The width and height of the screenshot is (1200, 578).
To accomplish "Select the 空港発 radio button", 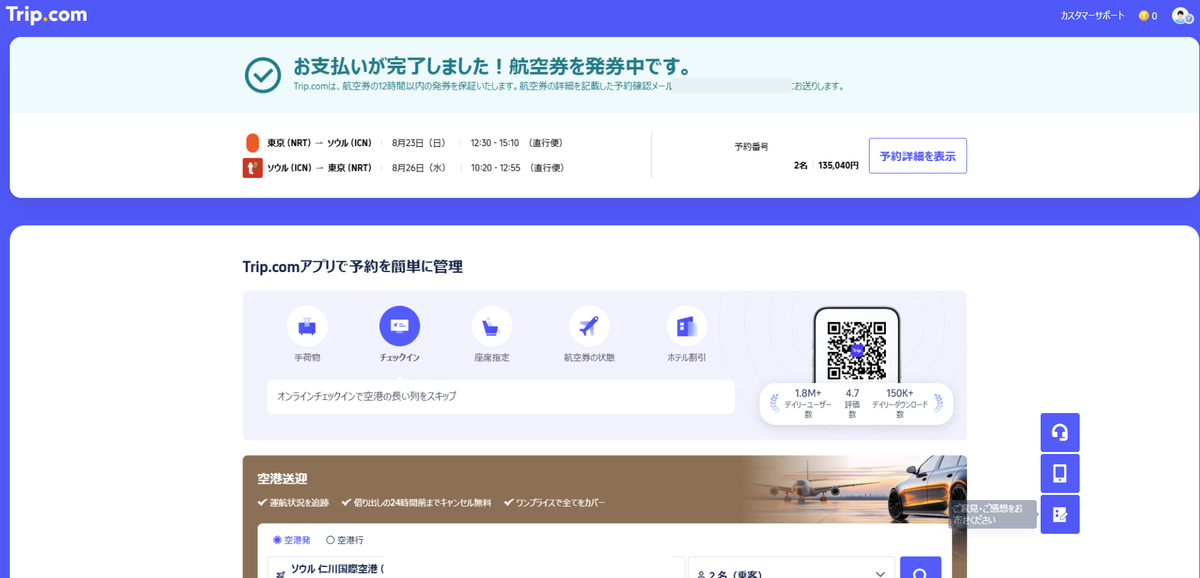I will [x=278, y=540].
